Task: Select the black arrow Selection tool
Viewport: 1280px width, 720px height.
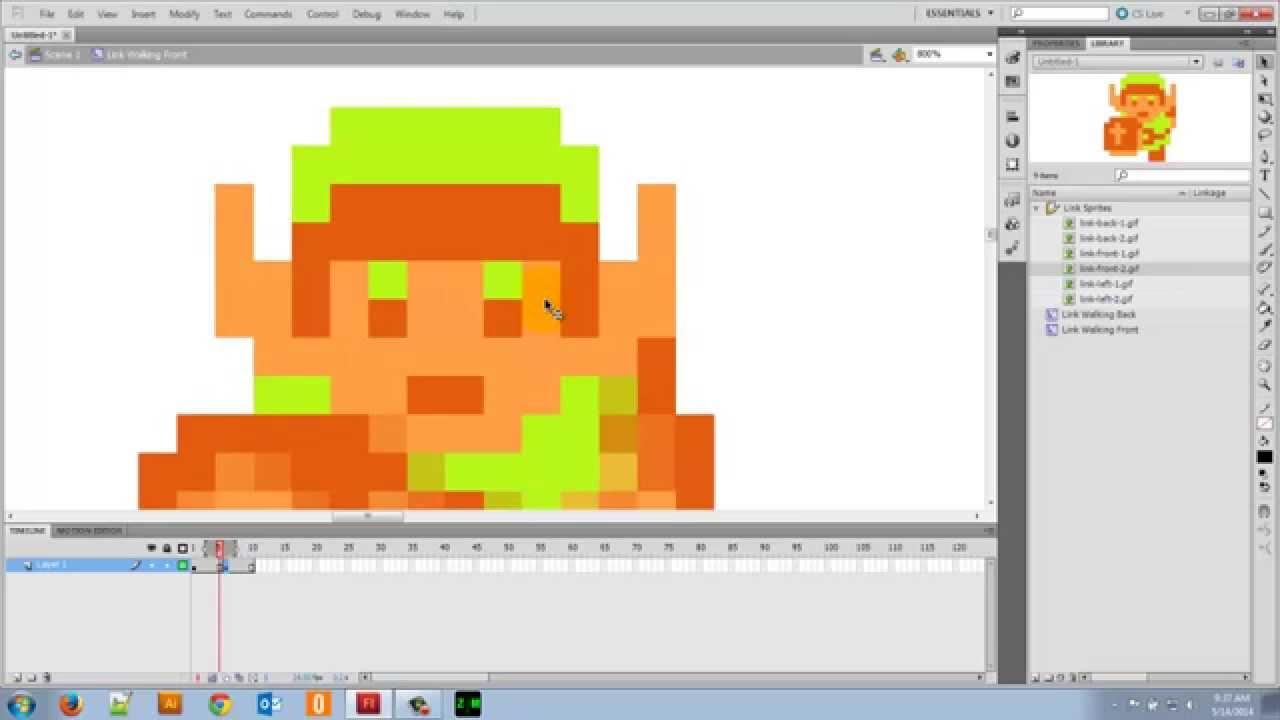Action: pos(1265,62)
